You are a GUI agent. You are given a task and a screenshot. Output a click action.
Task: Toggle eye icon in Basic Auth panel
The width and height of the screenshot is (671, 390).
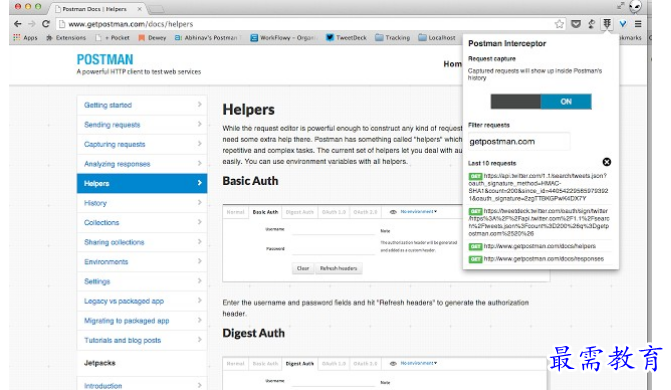pyautogui.click(x=393, y=212)
